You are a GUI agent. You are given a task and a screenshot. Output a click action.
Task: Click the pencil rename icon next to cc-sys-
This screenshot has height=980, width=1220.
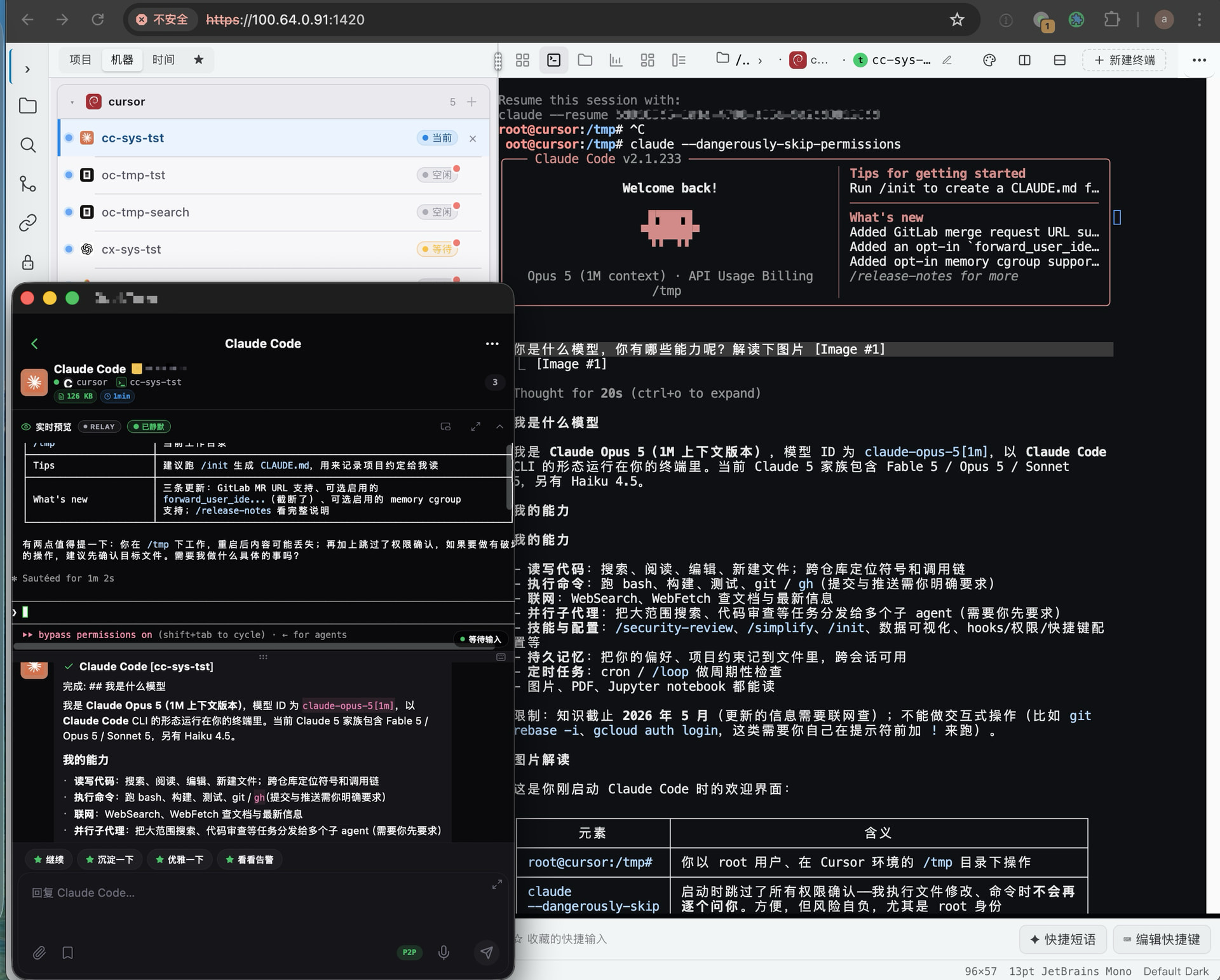947,60
